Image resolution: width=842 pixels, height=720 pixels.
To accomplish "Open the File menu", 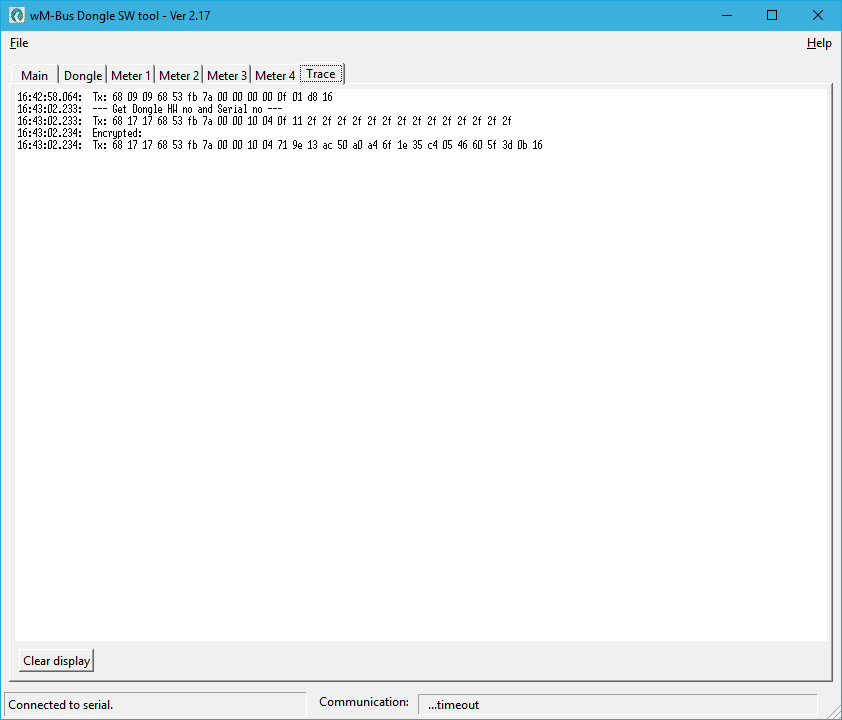I will tap(19, 43).
